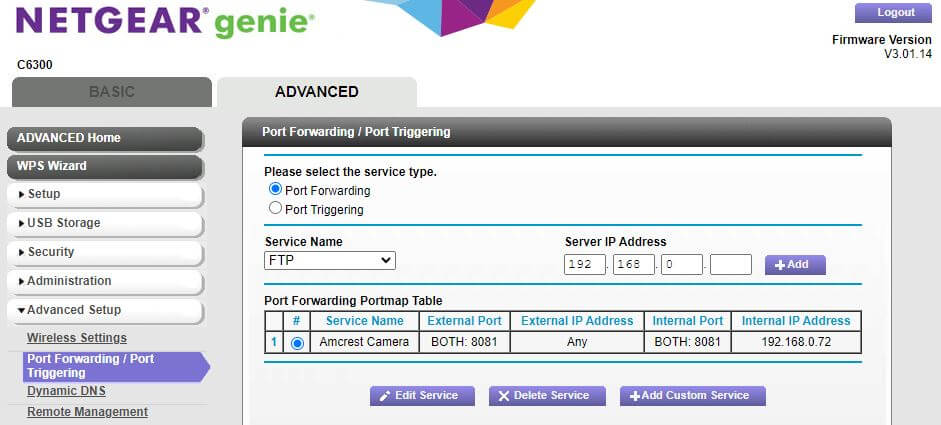Collapse the Advanced Setup section
The height and width of the screenshot is (425, 941).
coord(105,310)
